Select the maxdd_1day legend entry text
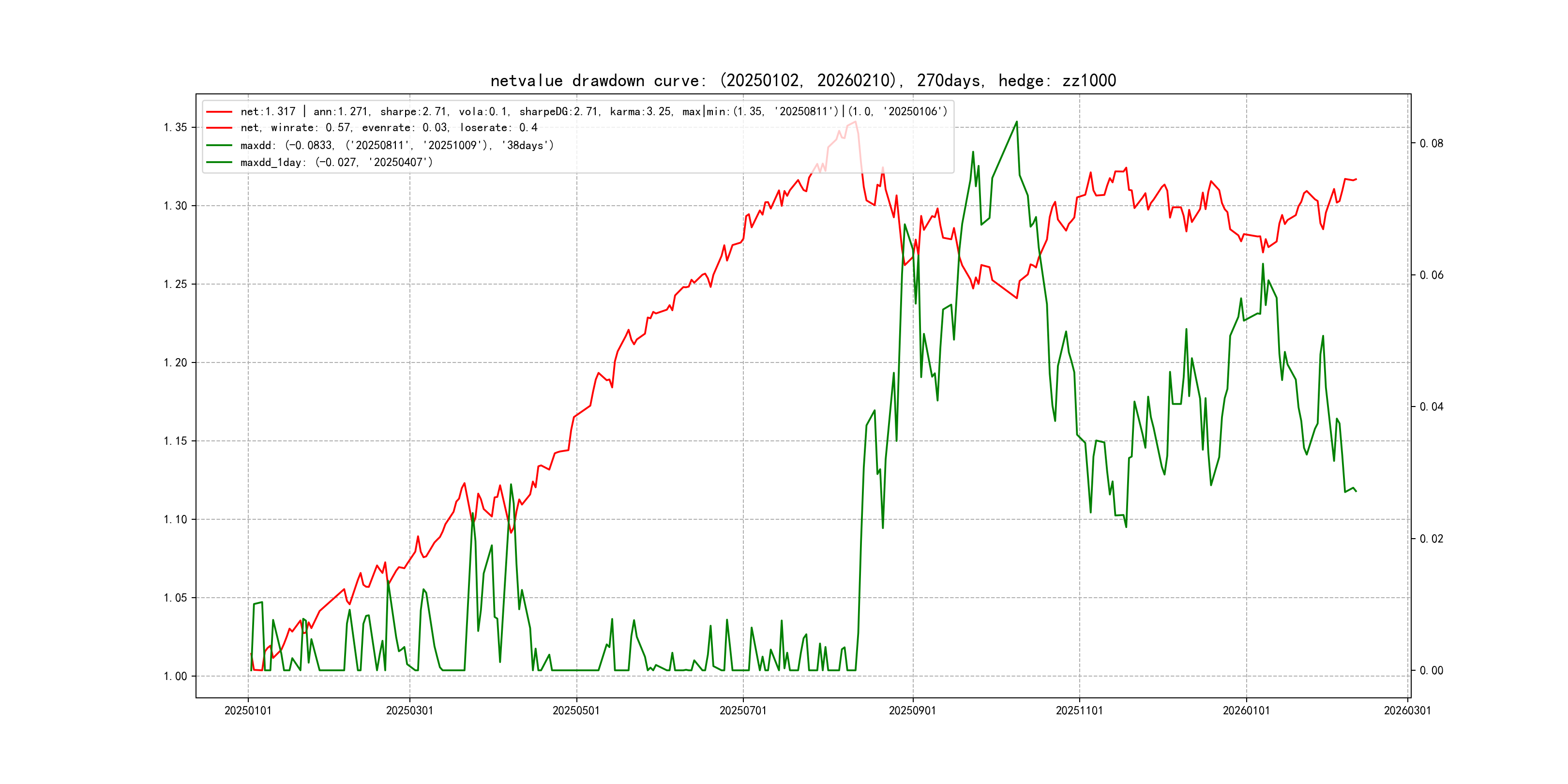 pyautogui.click(x=336, y=163)
